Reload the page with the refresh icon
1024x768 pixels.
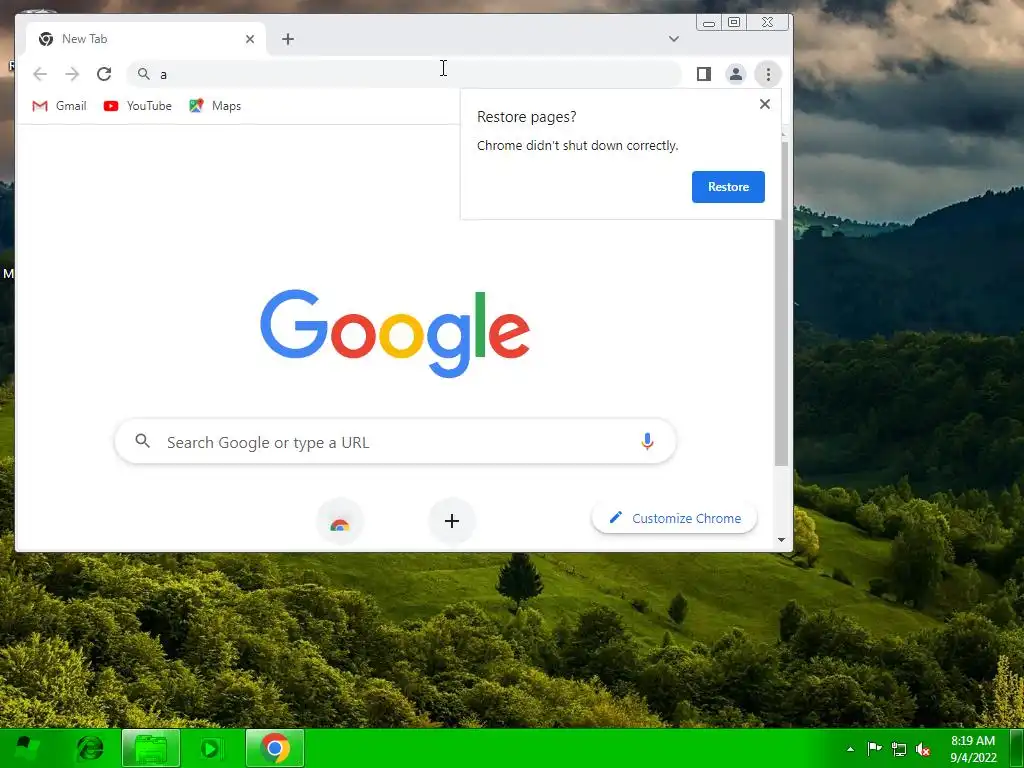tap(104, 74)
